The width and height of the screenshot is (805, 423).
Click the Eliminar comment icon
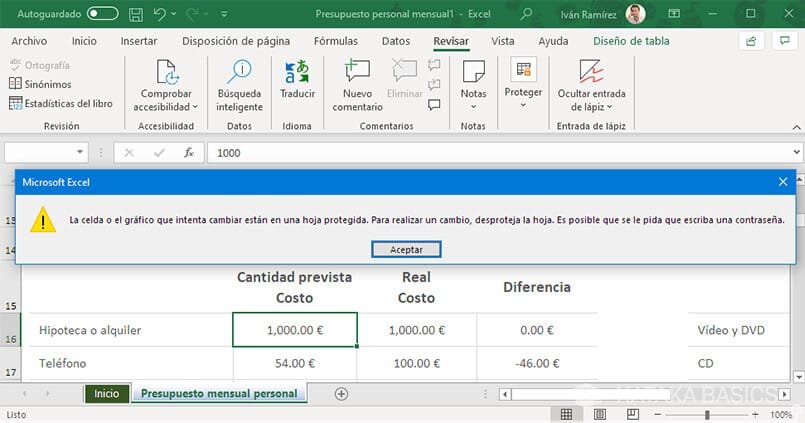click(x=405, y=71)
